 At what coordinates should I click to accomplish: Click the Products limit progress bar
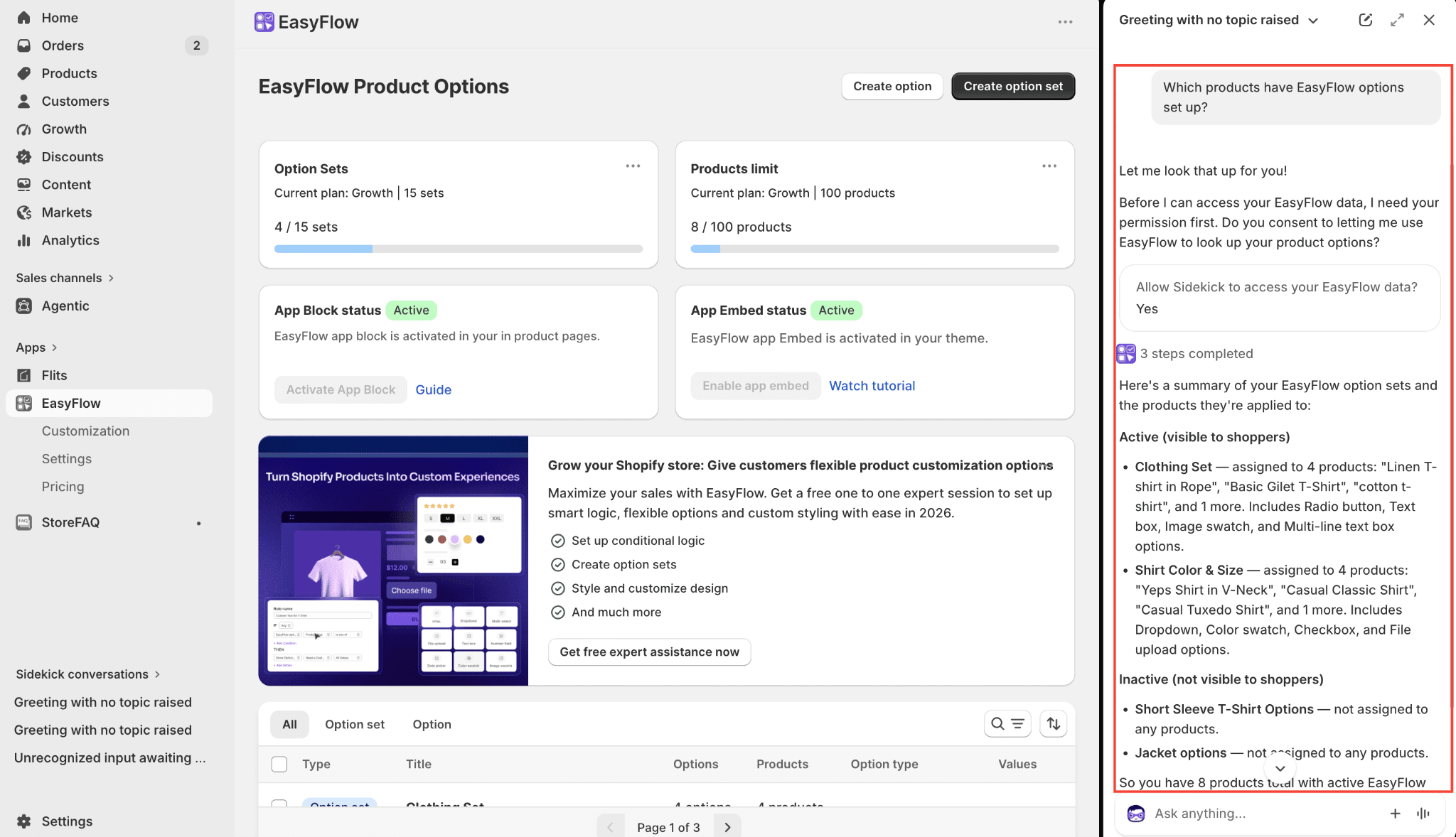(874, 249)
